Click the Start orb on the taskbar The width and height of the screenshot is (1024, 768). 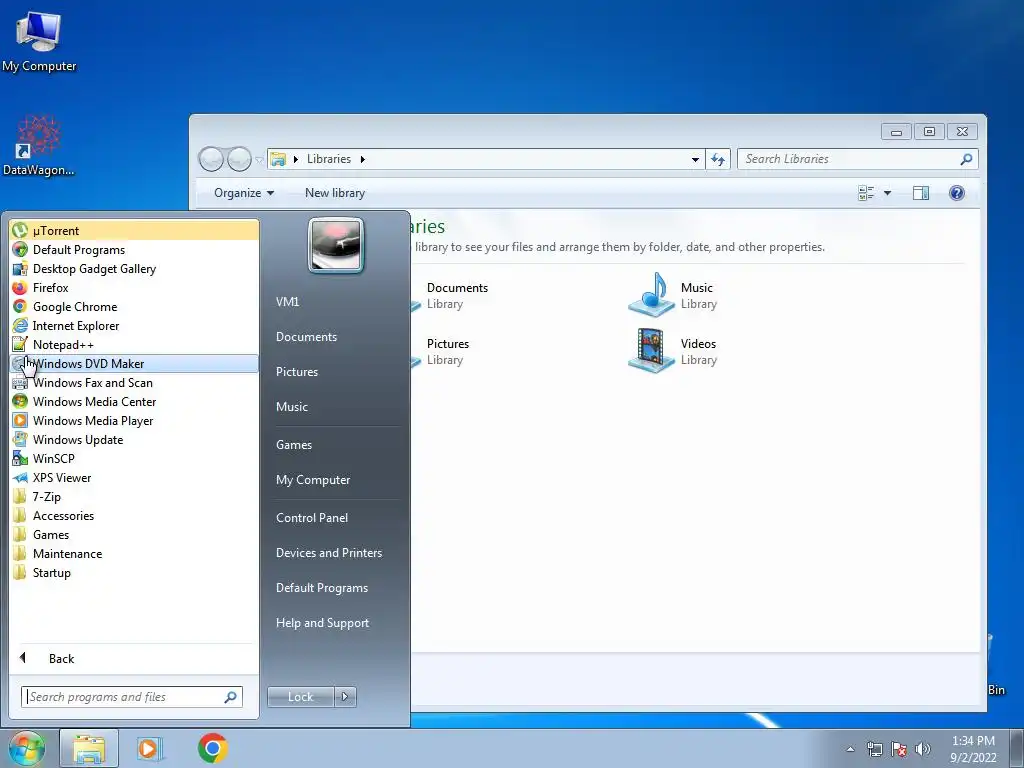tap(26, 748)
